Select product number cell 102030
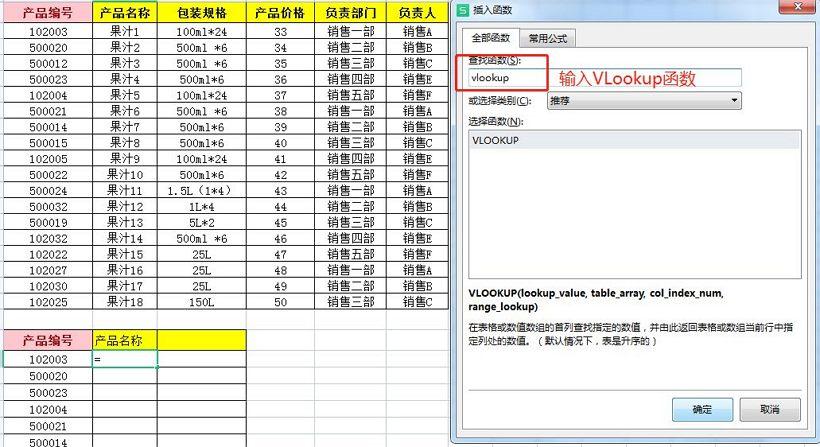The height and width of the screenshot is (447, 820). pyautogui.click(x=48, y=286)
